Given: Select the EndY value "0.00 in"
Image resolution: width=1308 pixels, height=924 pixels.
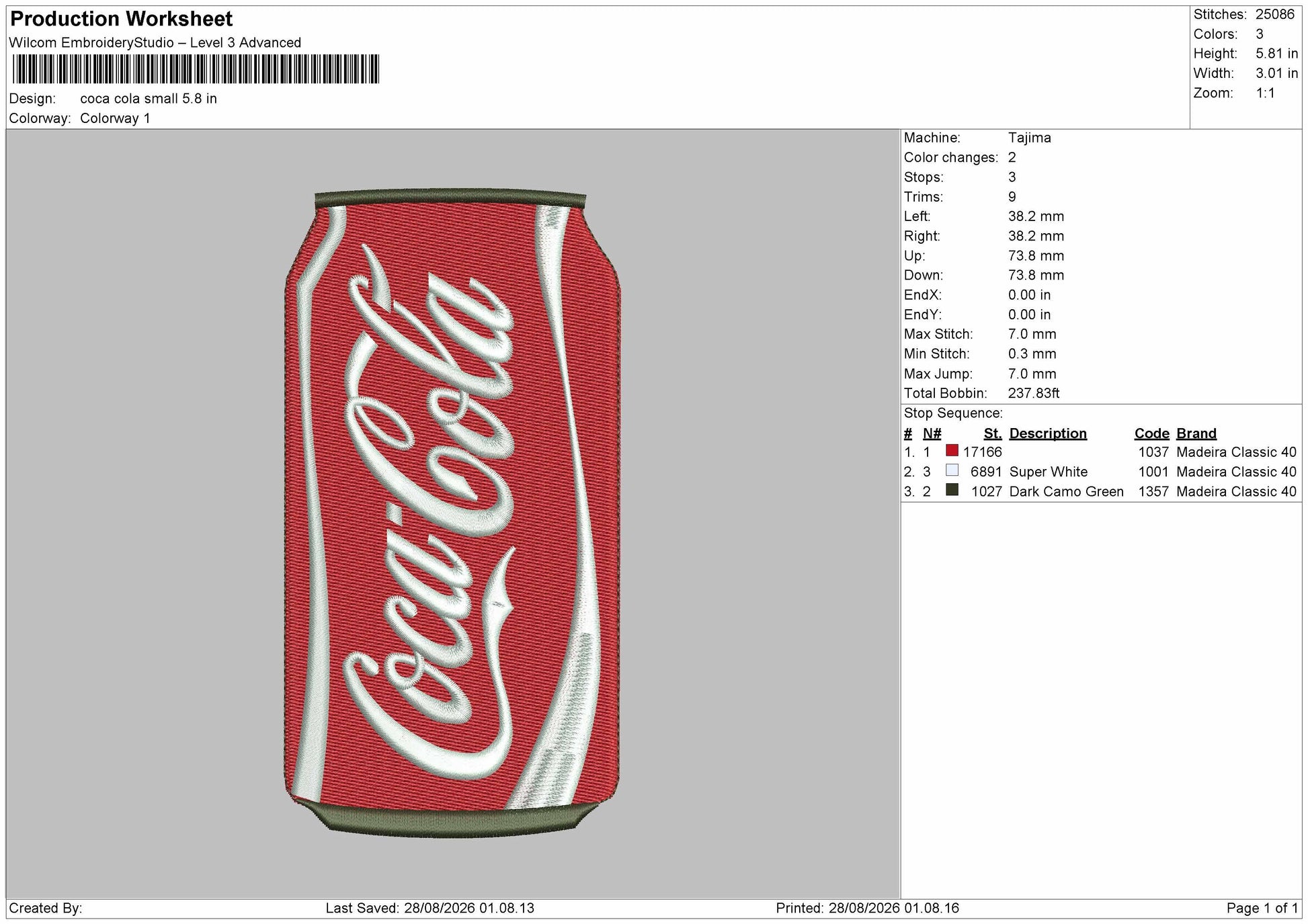Looking at the screenshot, I should (x=1029, y=314).
